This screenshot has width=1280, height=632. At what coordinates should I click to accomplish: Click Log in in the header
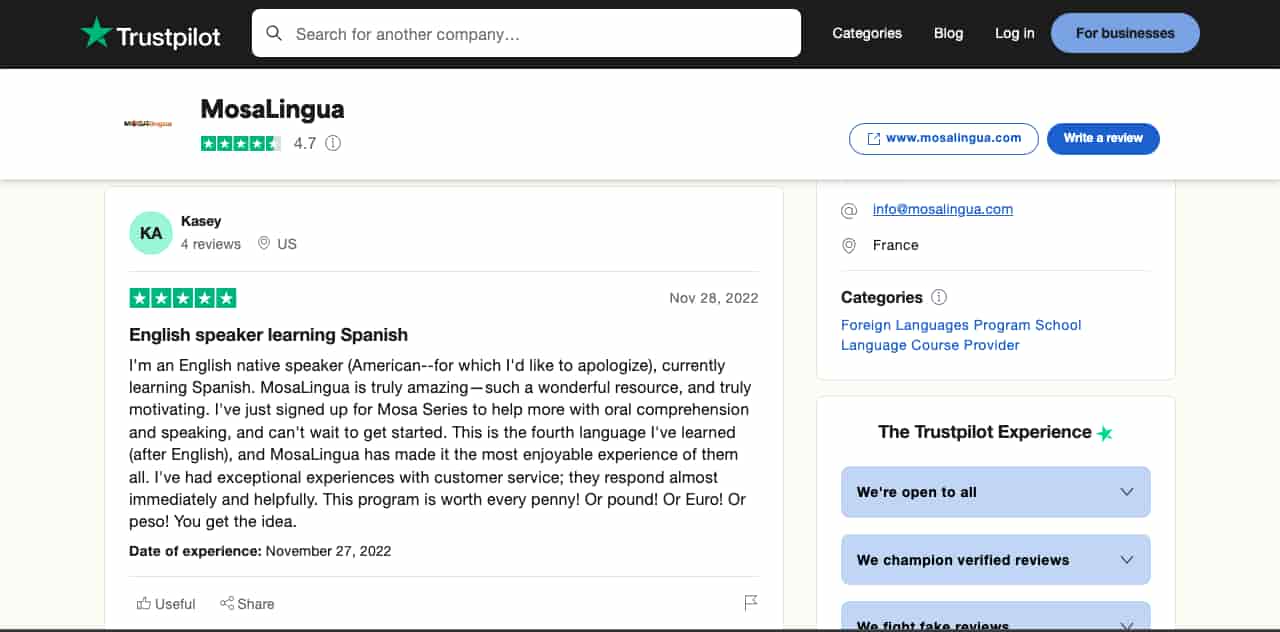click(x=1014, y=33)
